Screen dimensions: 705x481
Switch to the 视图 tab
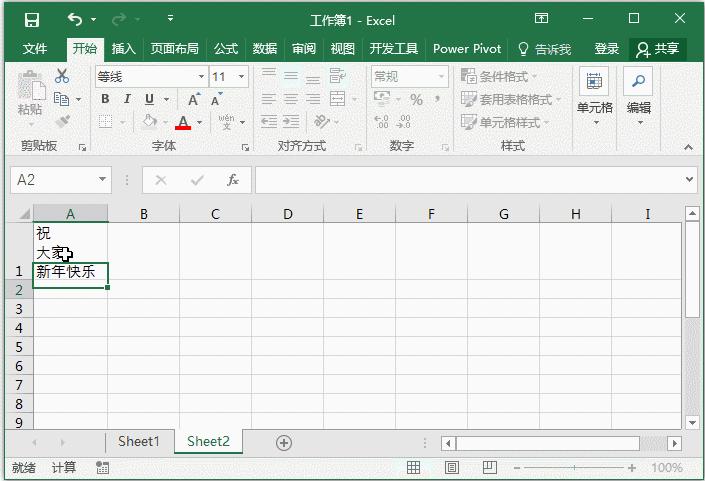coord(343,49)
